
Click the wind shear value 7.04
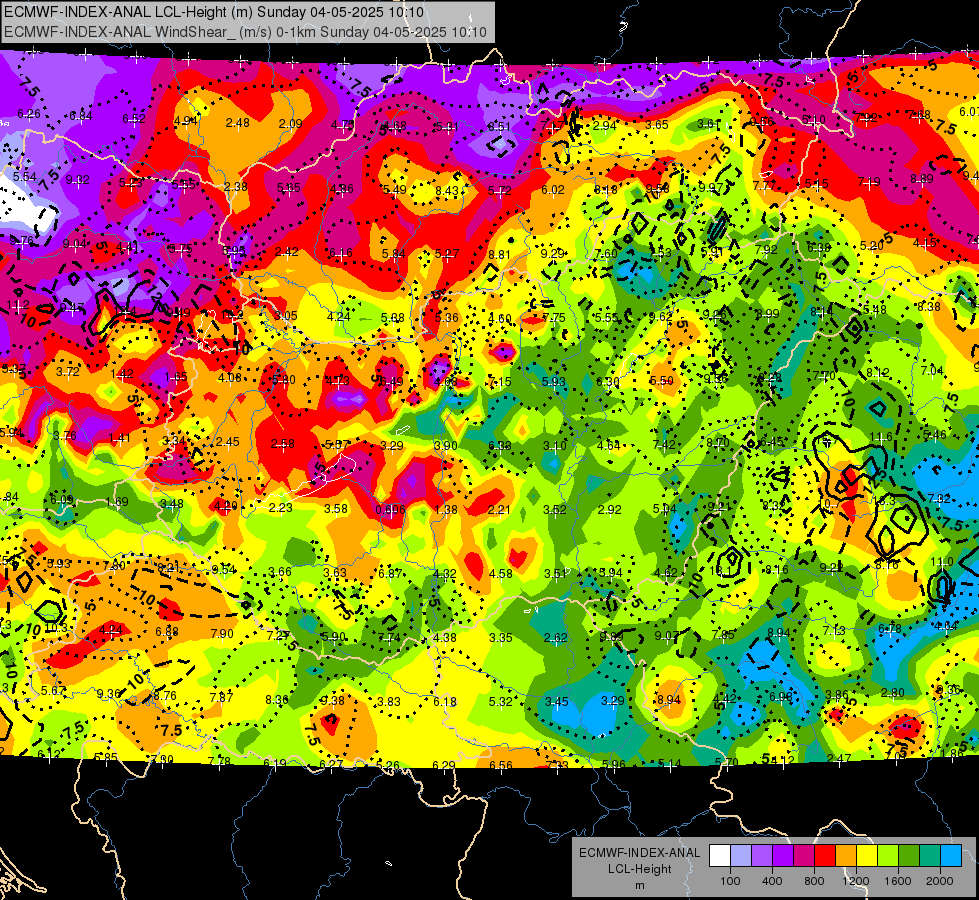932,370
